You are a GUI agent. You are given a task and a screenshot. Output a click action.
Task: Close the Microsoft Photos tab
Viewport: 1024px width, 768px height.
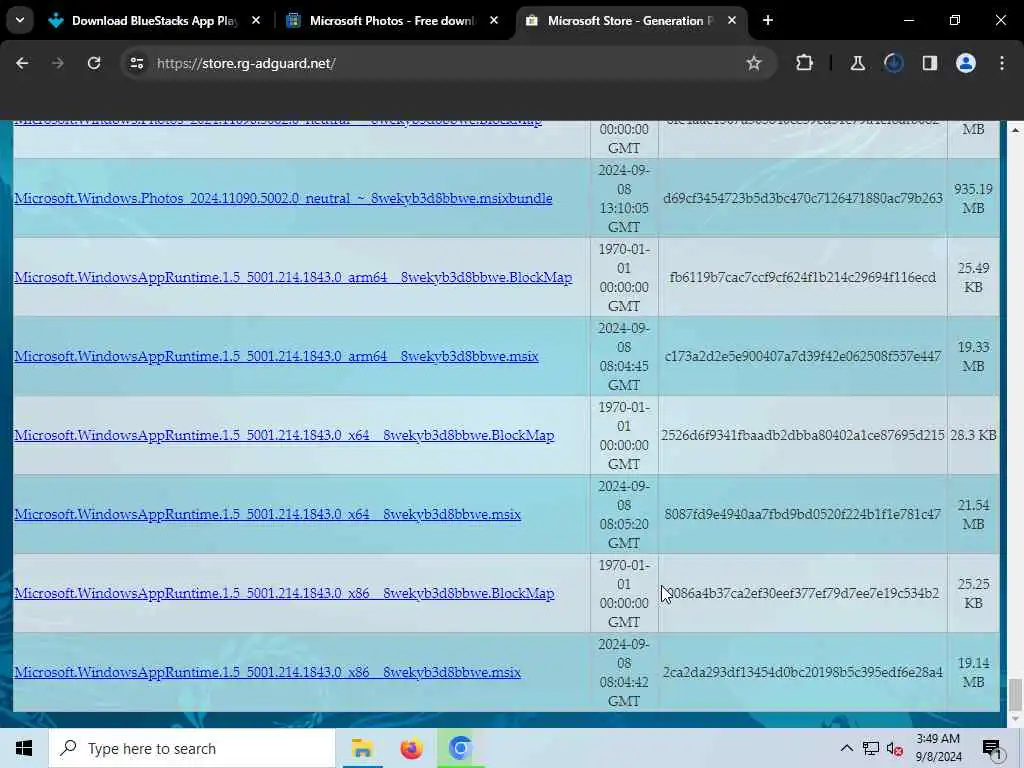point(494,20)
